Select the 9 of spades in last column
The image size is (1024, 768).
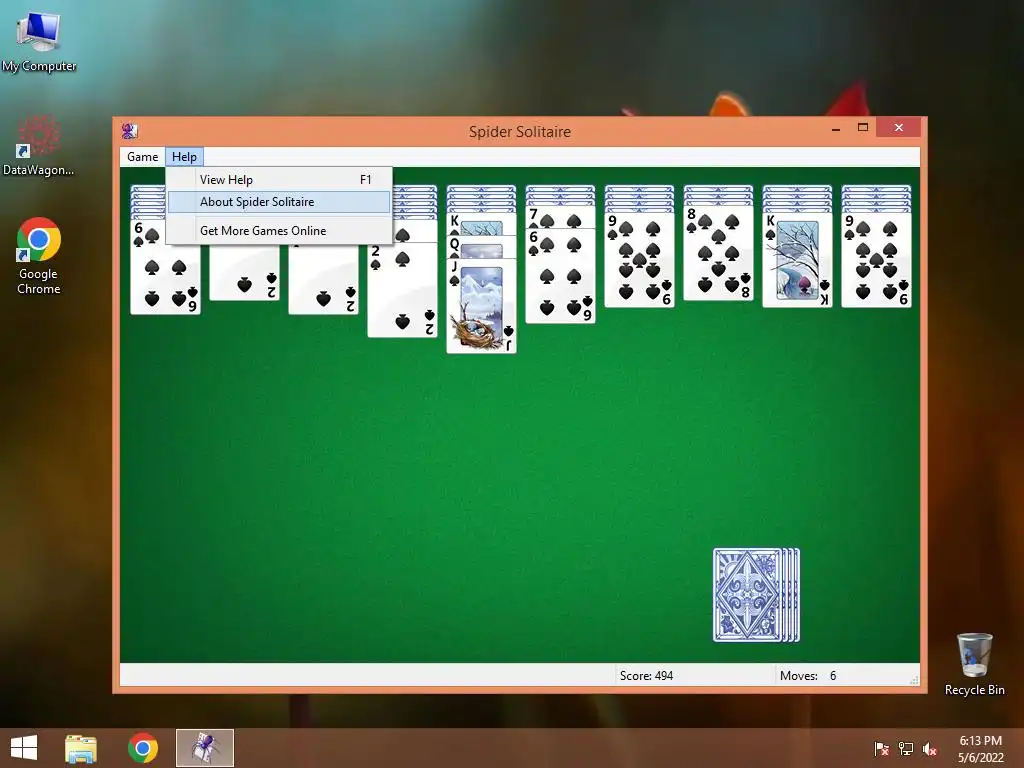(876, 260)
